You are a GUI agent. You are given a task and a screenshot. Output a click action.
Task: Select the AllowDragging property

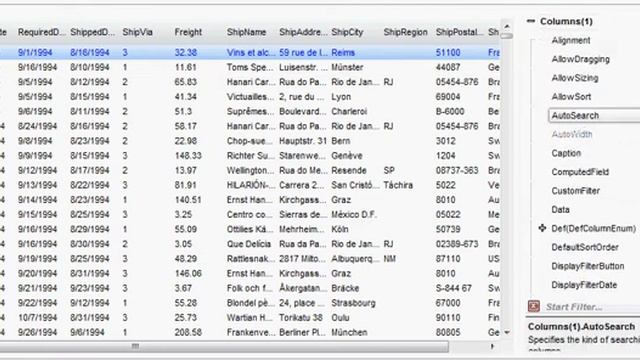point(580,59)
